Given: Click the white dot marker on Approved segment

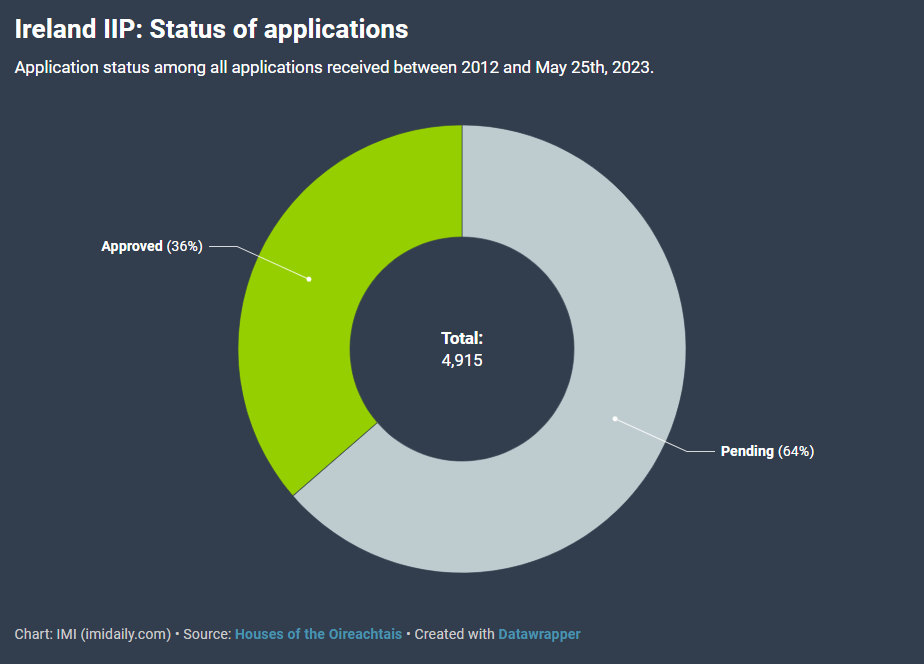Looking at the screenshot, I should [x=309, y=279].
